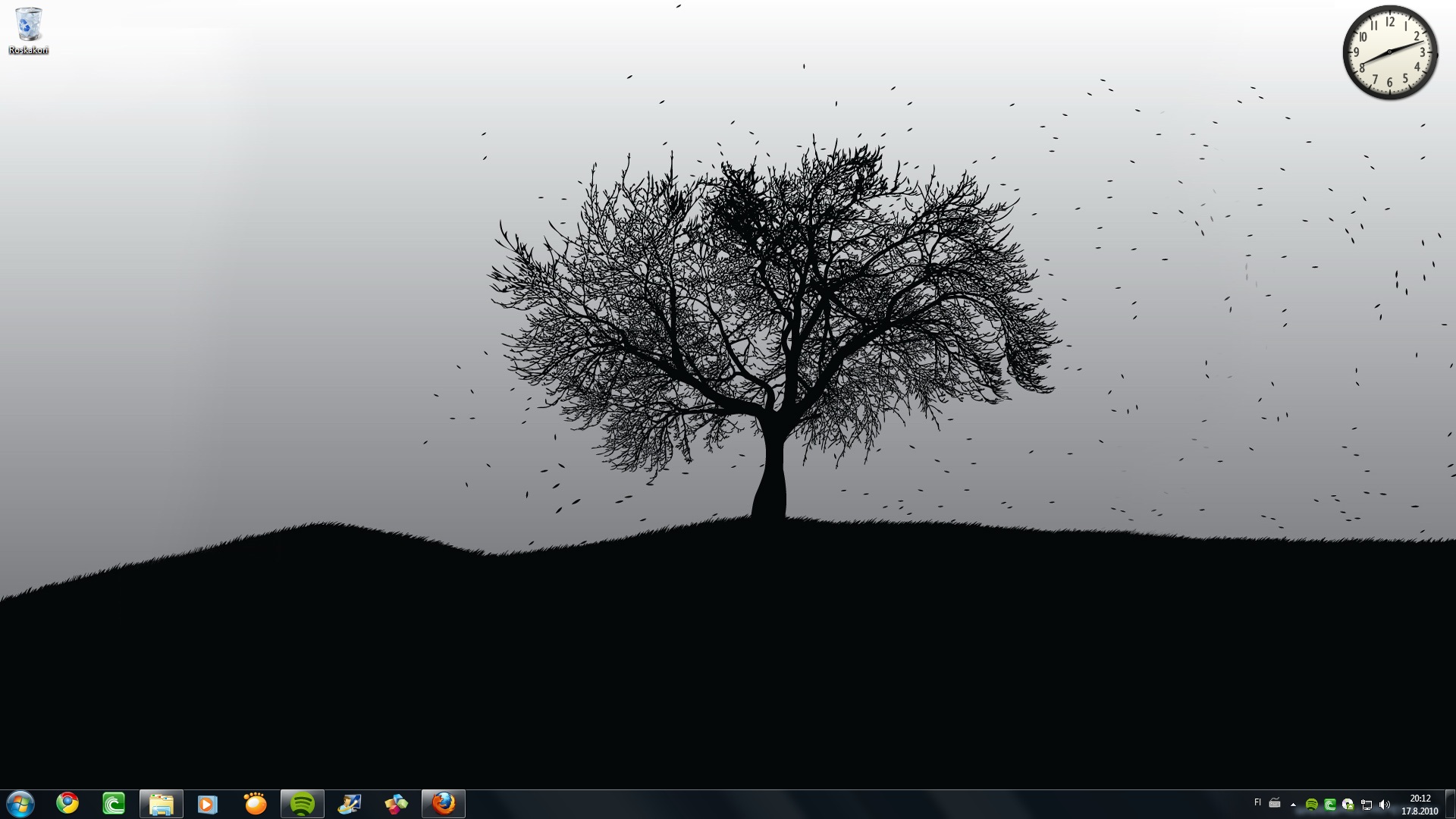Image resolution: width=1456 pixels, height=819 pixels.
Task: Open the taskbar clock showing 20:12
Action: [1420, 804]
